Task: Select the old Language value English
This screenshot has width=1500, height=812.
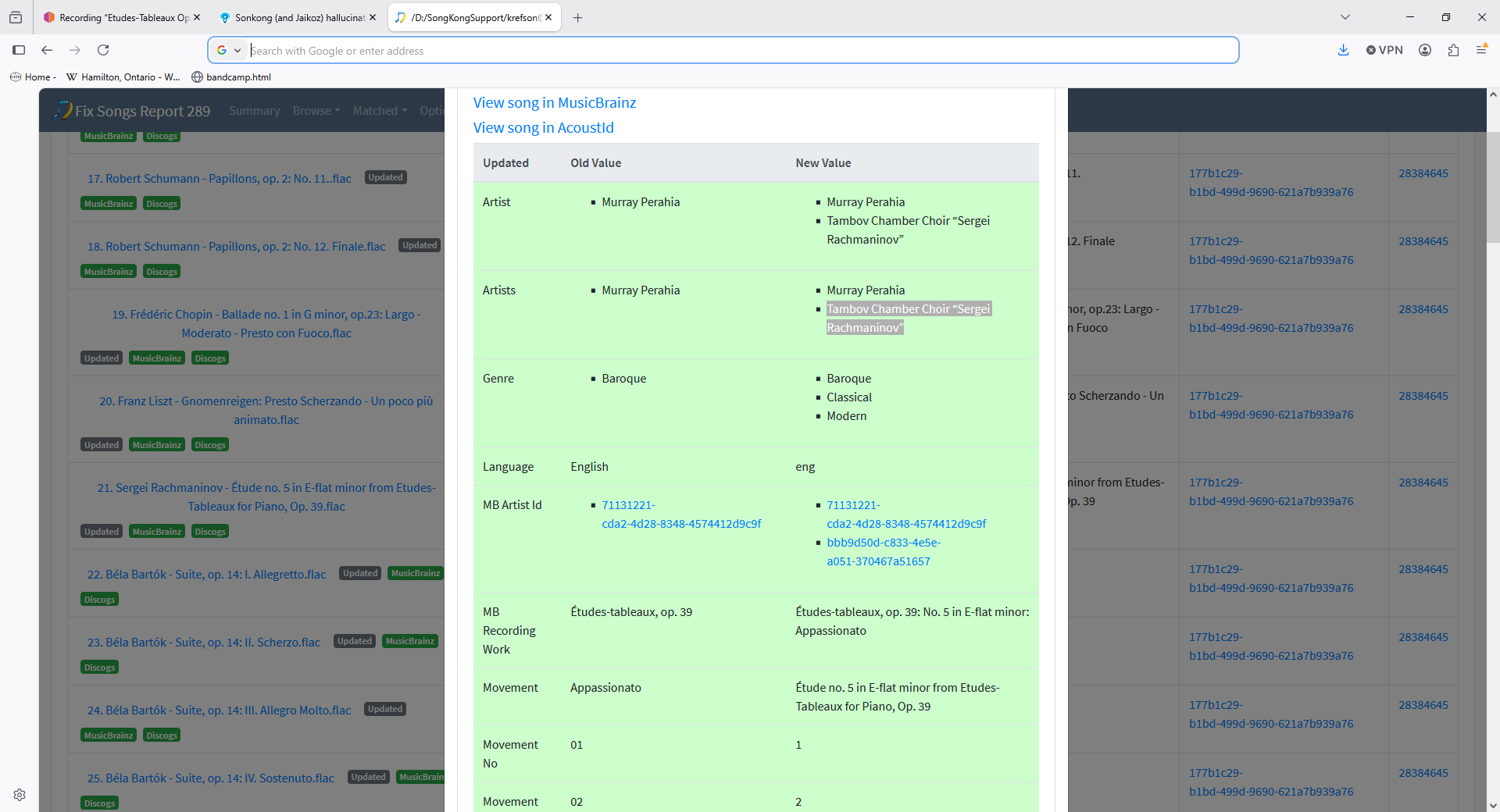Action: pos(589,467)
